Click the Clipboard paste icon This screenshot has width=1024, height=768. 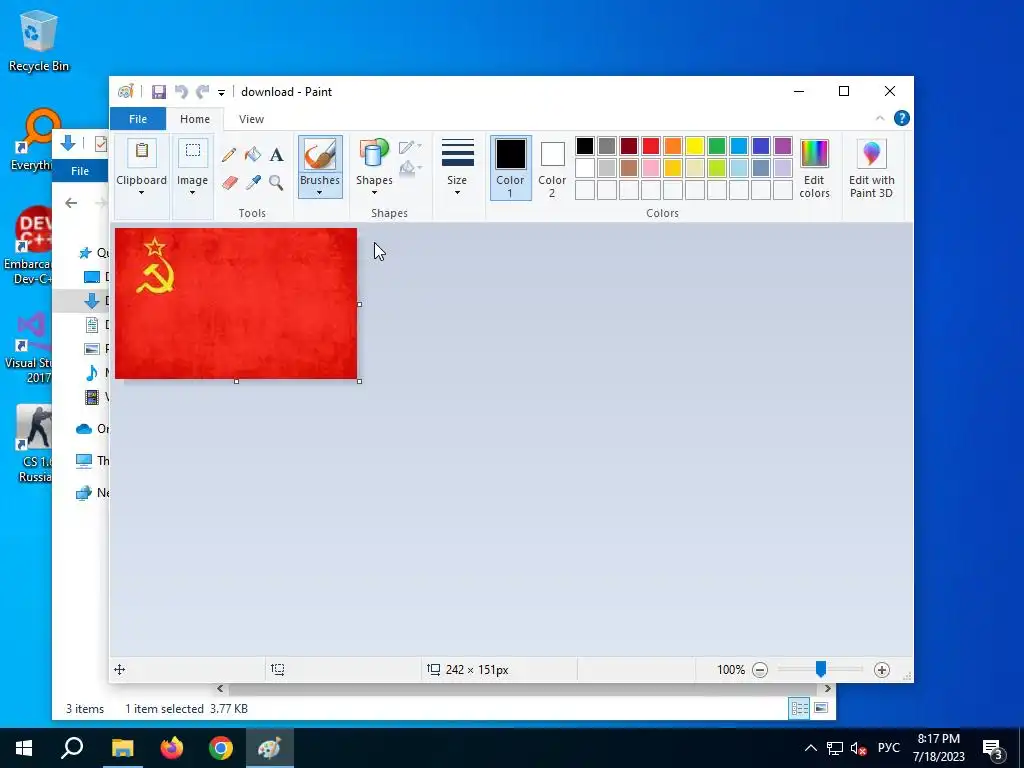coord(142,152)
